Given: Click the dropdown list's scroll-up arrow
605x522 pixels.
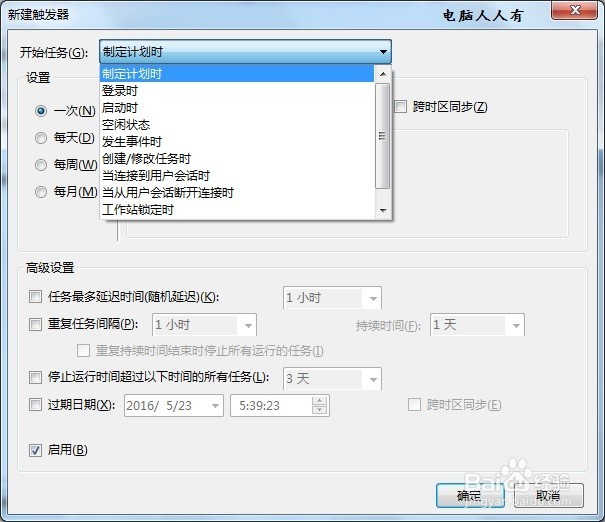Looking at the screenshot, I should [x=383, y=74].
